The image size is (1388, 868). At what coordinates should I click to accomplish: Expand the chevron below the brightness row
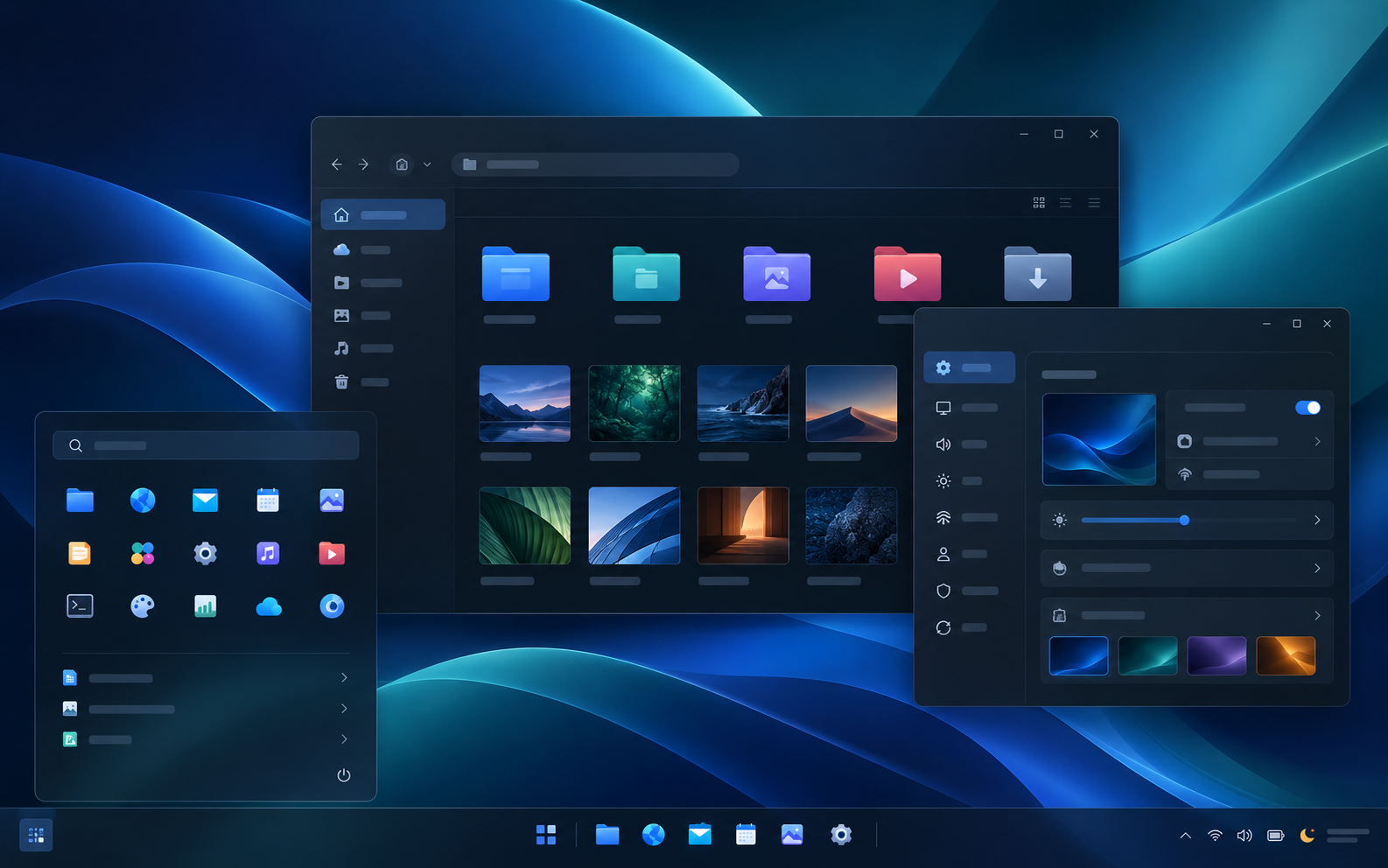click(1317, 569)
